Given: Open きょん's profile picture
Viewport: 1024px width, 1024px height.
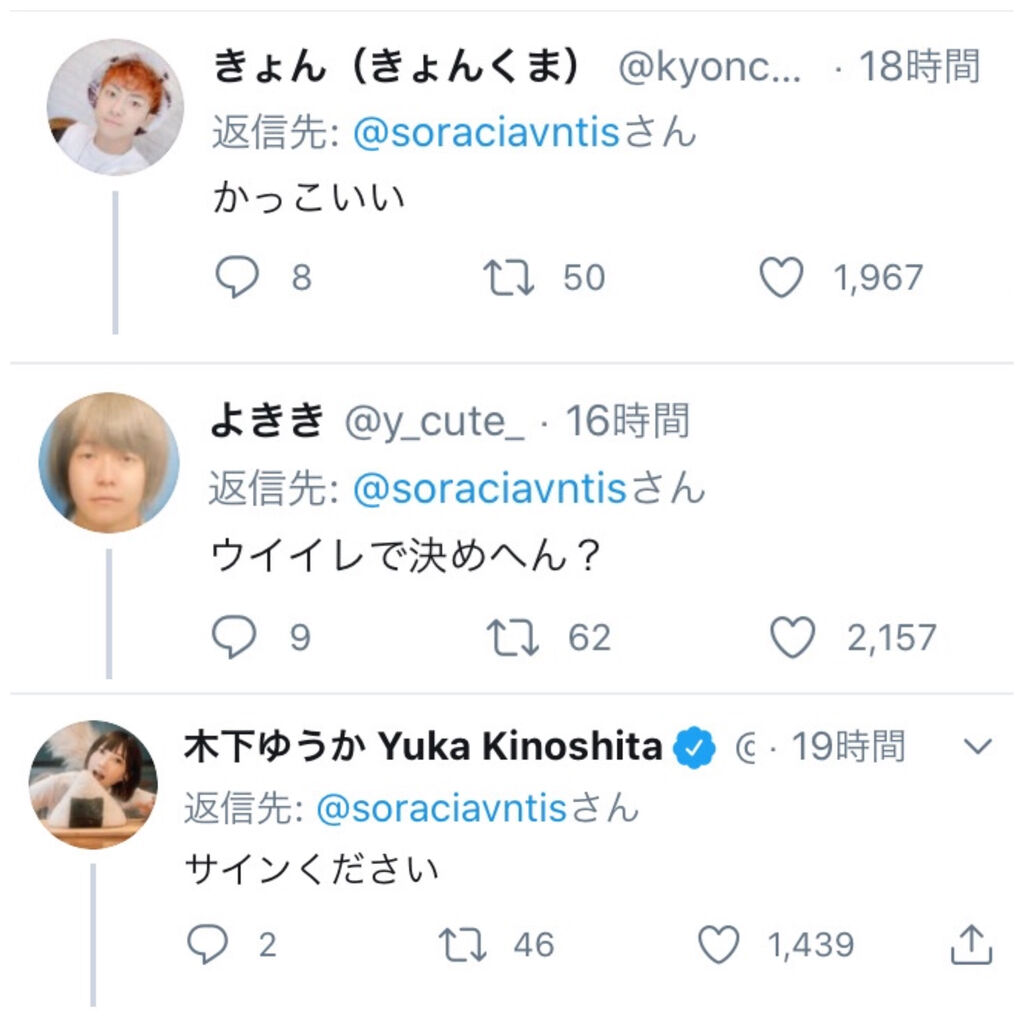Looking at the screenshot, I should pos(114,107).
